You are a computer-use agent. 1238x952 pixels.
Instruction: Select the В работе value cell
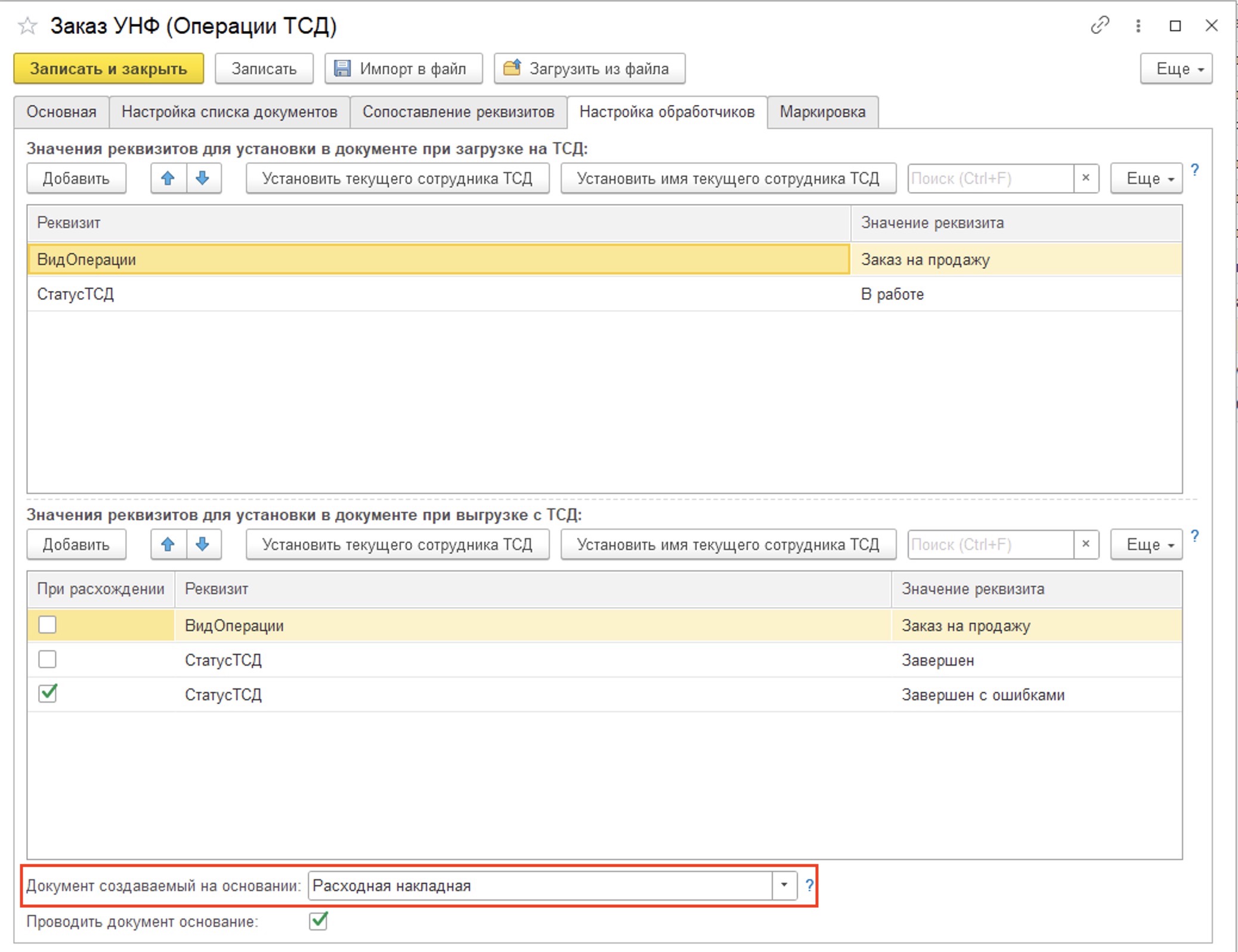1016,294
